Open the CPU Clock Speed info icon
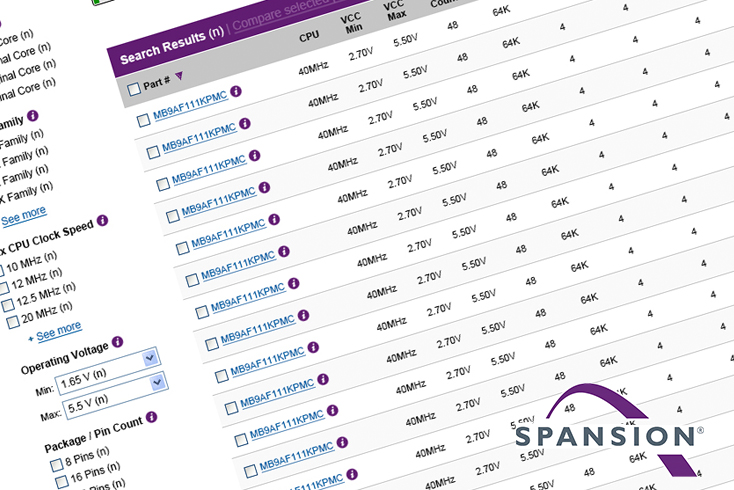 click(102, 220)
